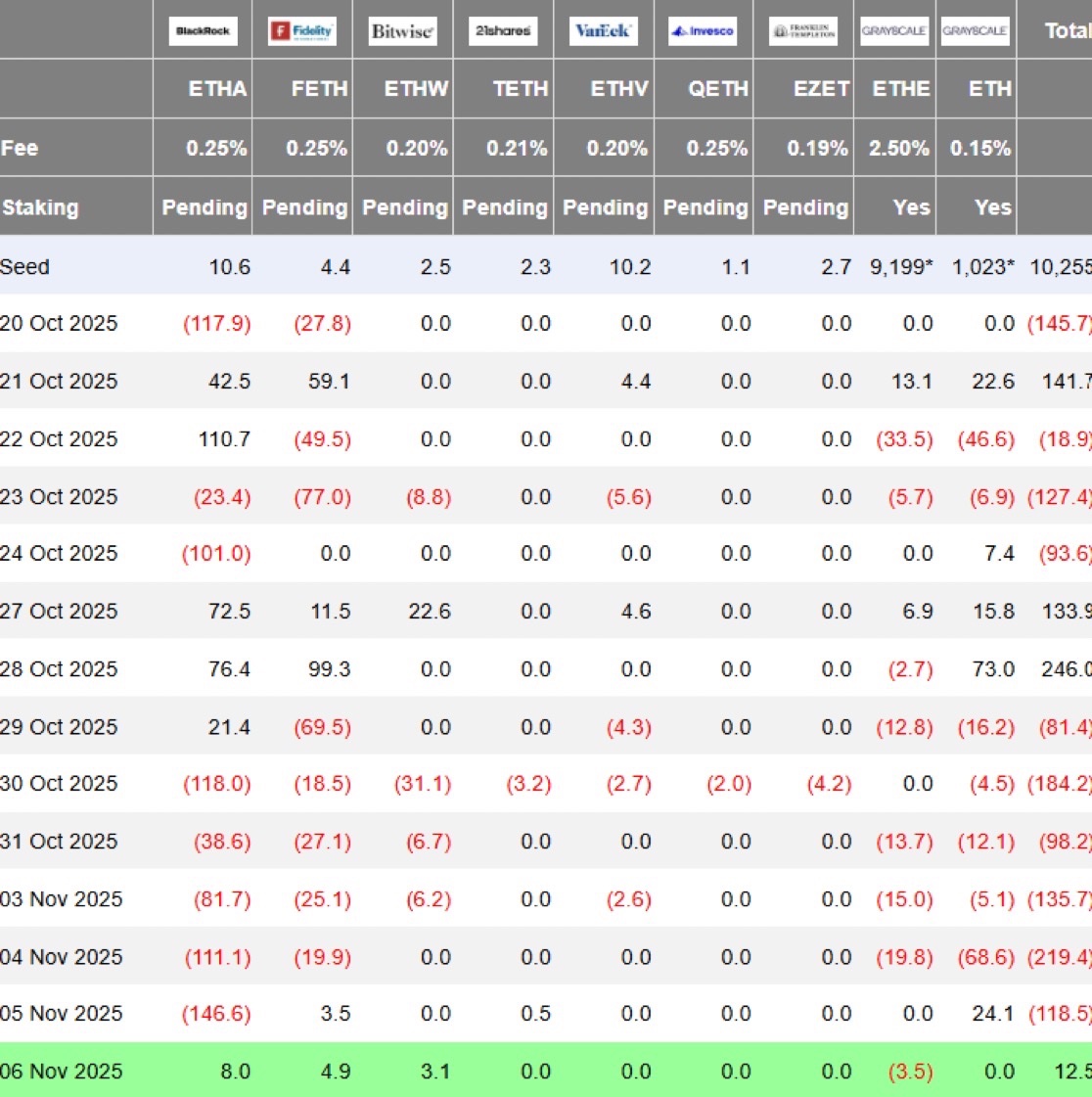Click the 99.3 FETH inflow value
This screenshot has width=1092, height=1097.
(x=330, y=669)
